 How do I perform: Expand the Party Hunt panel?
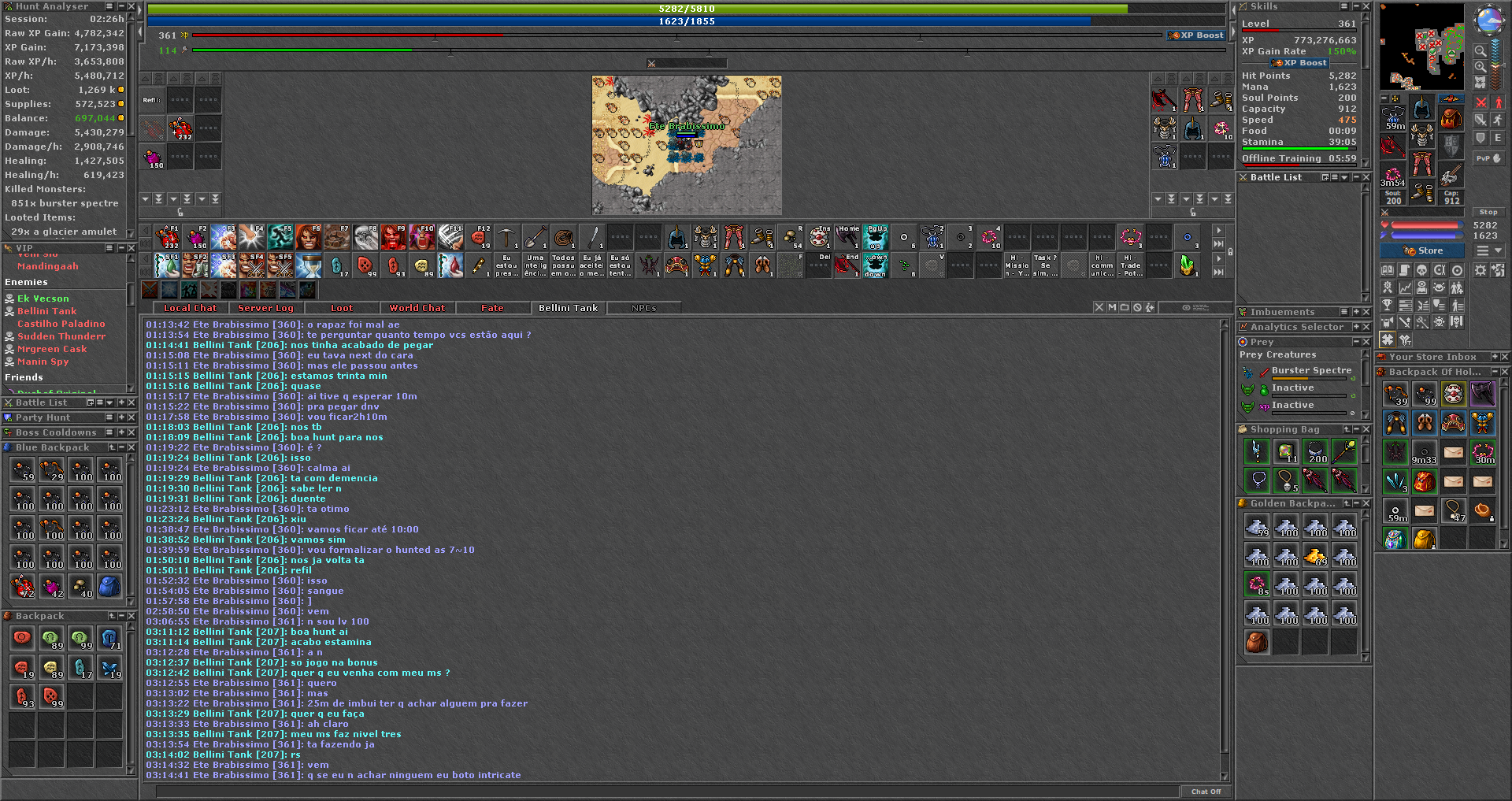pos(121,417)
